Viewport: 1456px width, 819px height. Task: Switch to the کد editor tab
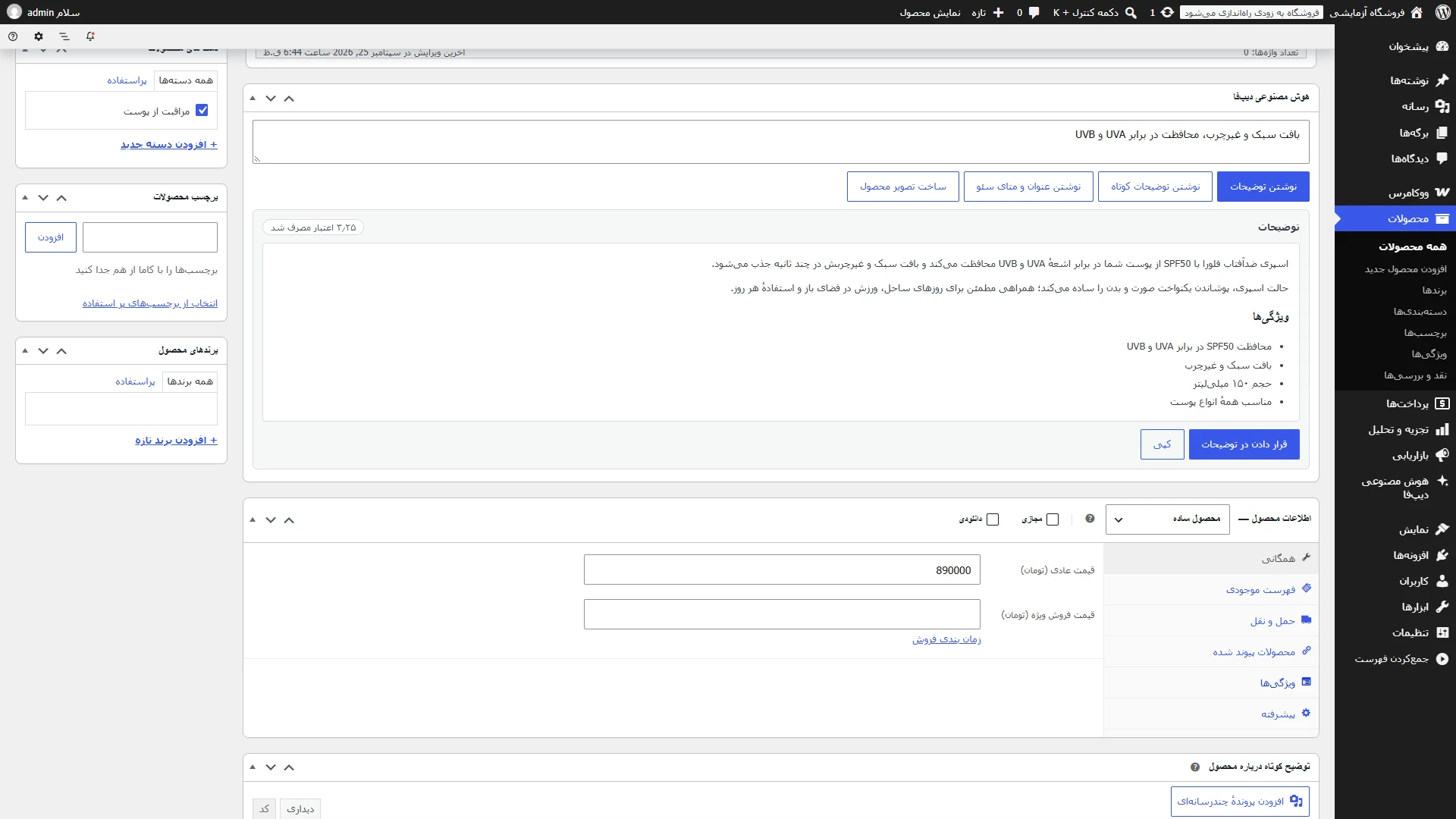(x=264, y=808)
